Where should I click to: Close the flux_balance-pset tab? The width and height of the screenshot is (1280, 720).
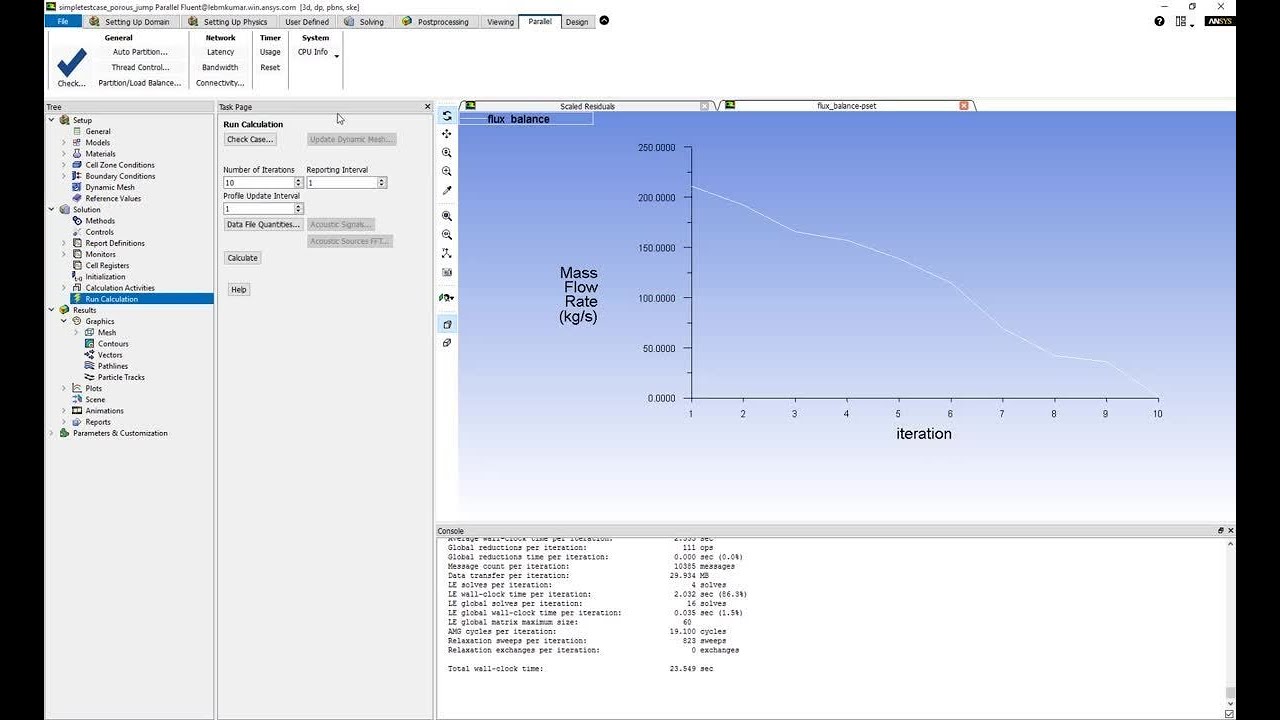click(x=964, y=106)
